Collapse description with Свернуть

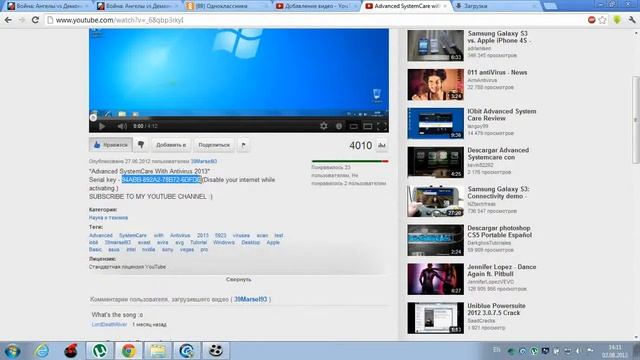[239, 280]
